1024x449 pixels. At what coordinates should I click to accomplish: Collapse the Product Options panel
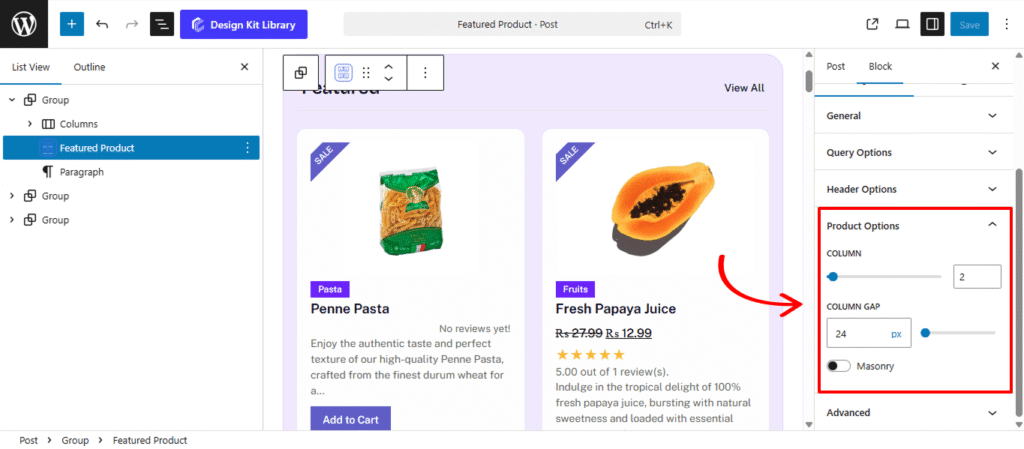point(991,225)
